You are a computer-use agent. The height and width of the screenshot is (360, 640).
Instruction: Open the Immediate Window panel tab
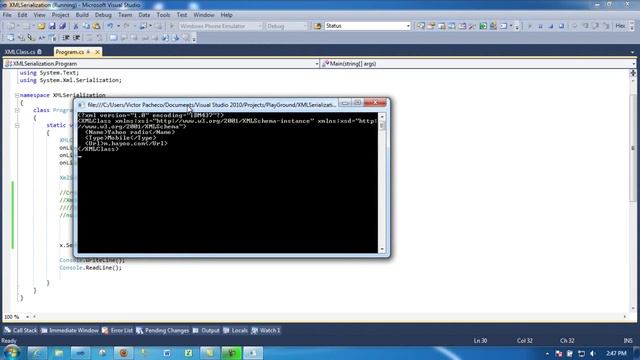point(70,331)
